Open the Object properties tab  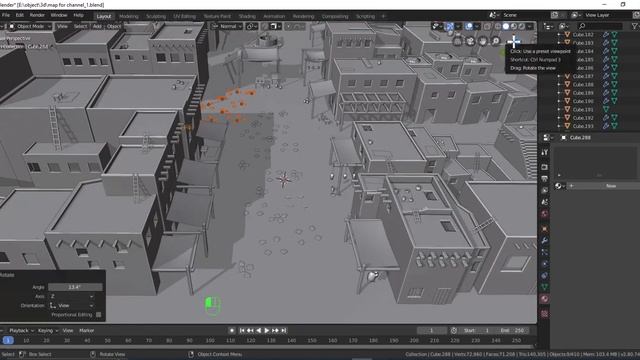pos(544,229)
